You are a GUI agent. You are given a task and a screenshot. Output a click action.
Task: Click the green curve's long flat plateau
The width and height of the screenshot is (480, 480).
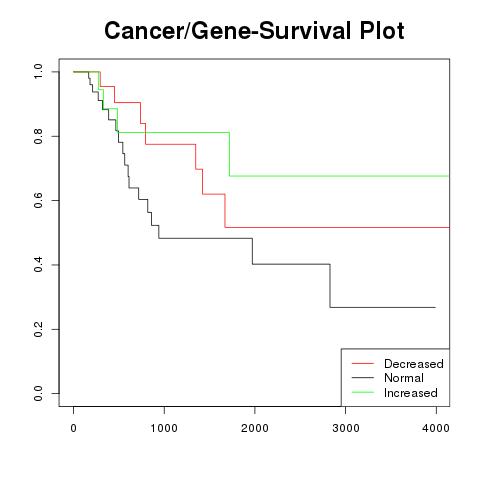[339, 176]
